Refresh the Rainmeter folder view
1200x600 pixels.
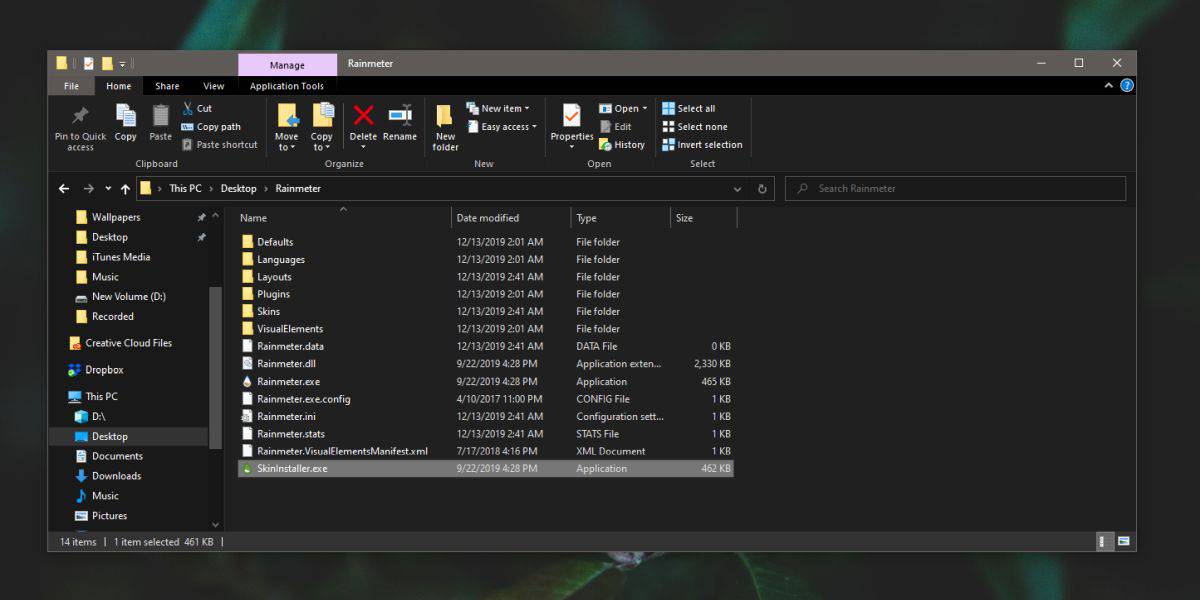coord(762,188)
